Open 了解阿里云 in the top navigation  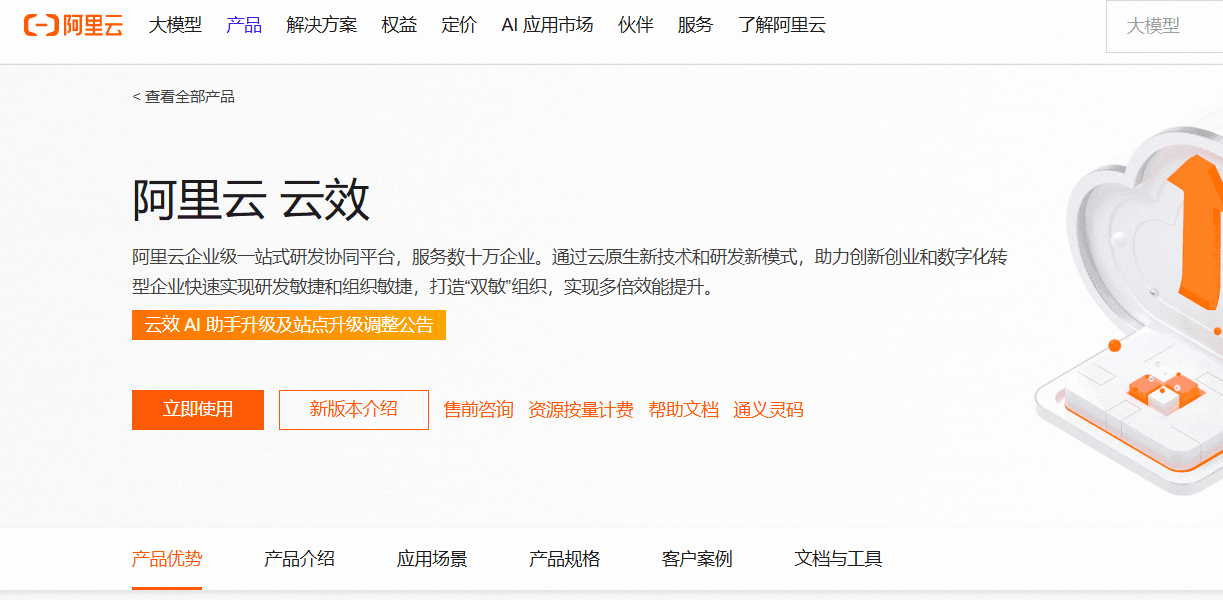(782, 26)
